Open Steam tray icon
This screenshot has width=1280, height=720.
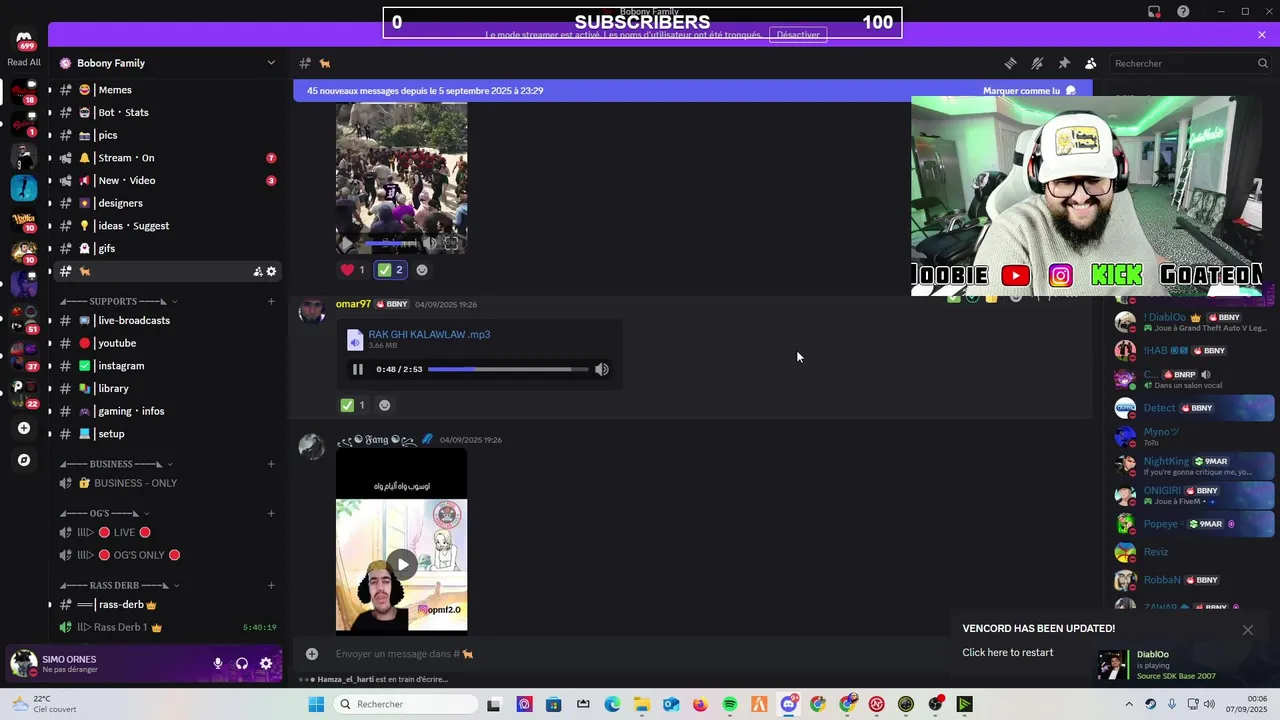click(x=1151, y=704)
